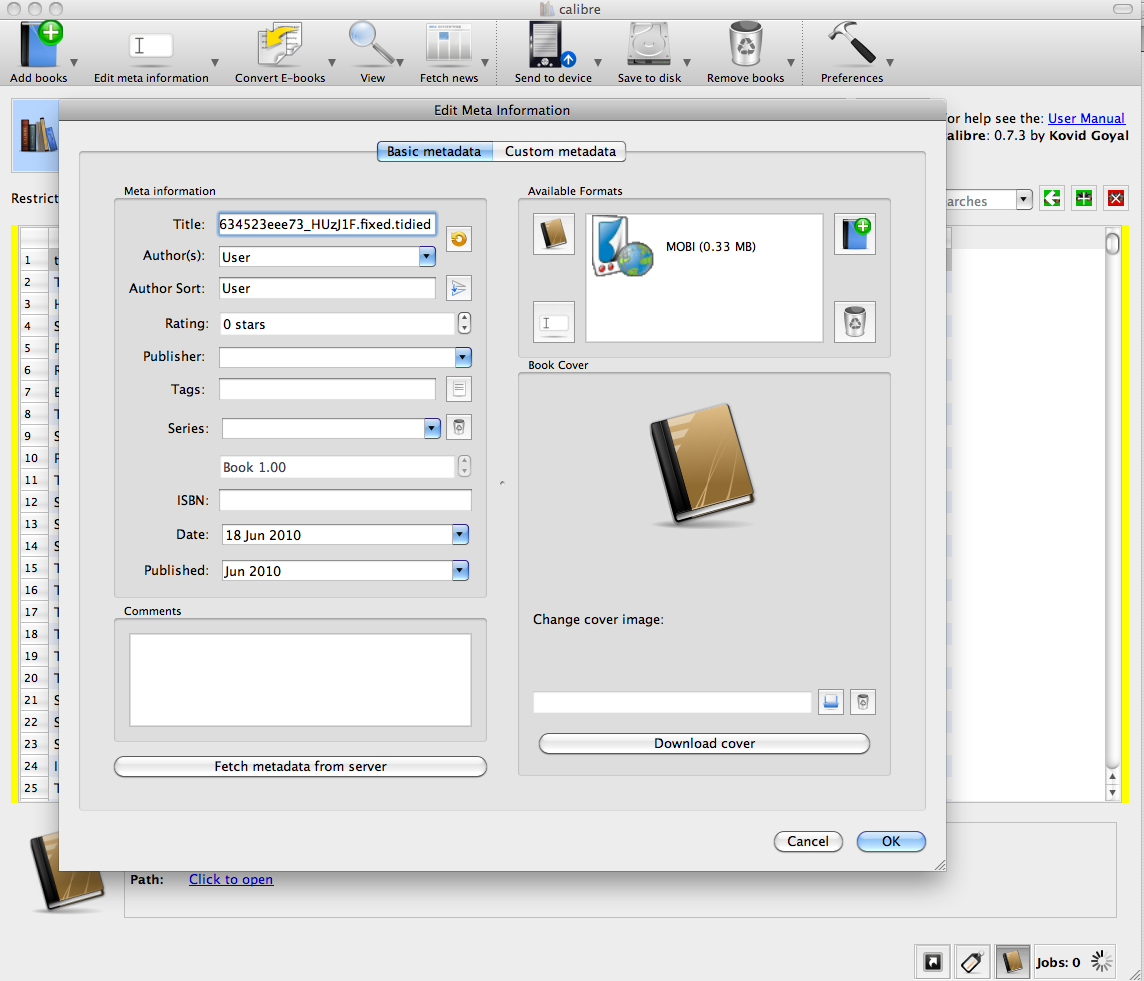Remove selected format using trash icon
This screenshot has height=981, width=1144.
point(854,322)
